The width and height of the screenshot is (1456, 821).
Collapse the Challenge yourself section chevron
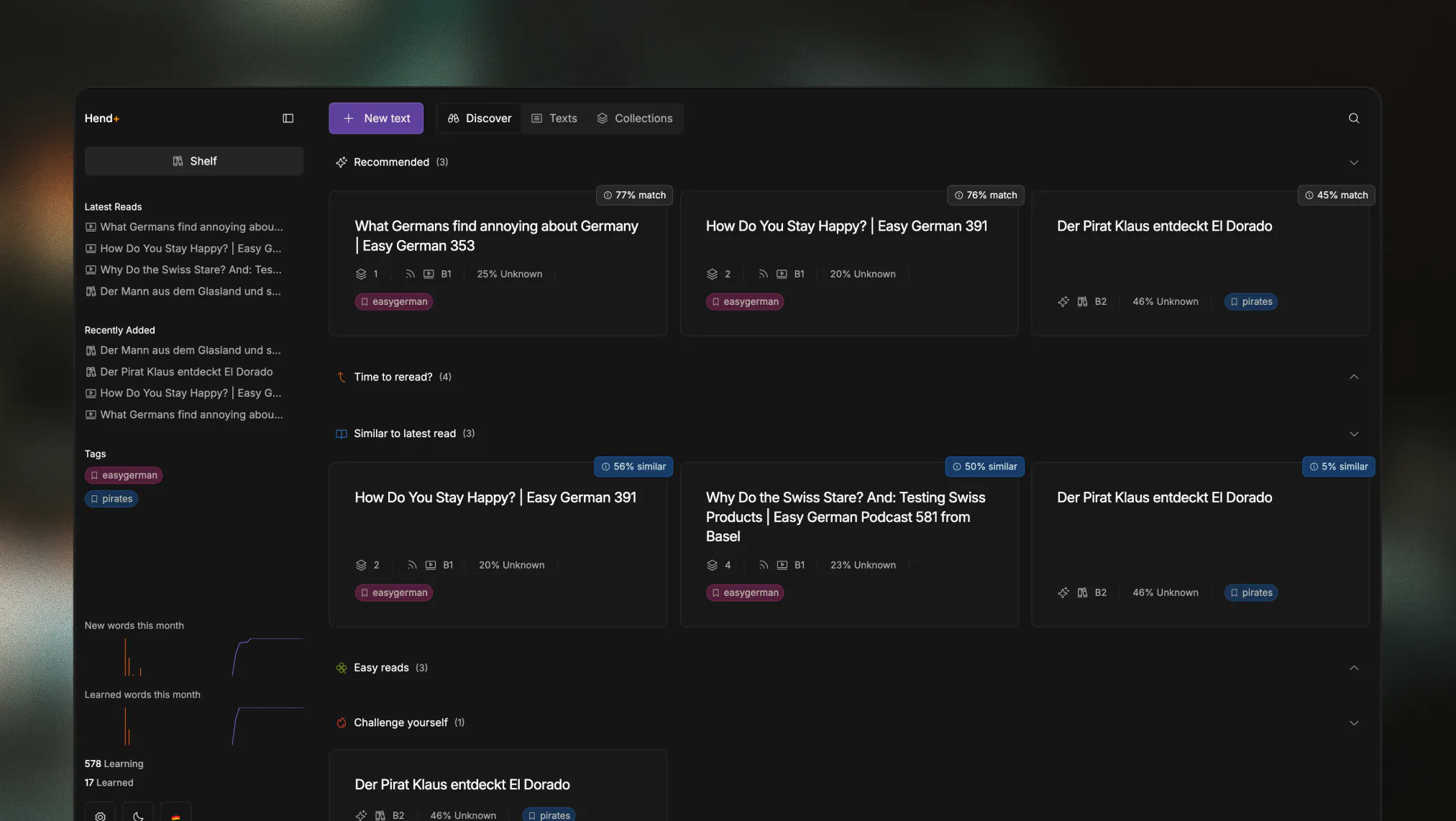pos(1354,723)
